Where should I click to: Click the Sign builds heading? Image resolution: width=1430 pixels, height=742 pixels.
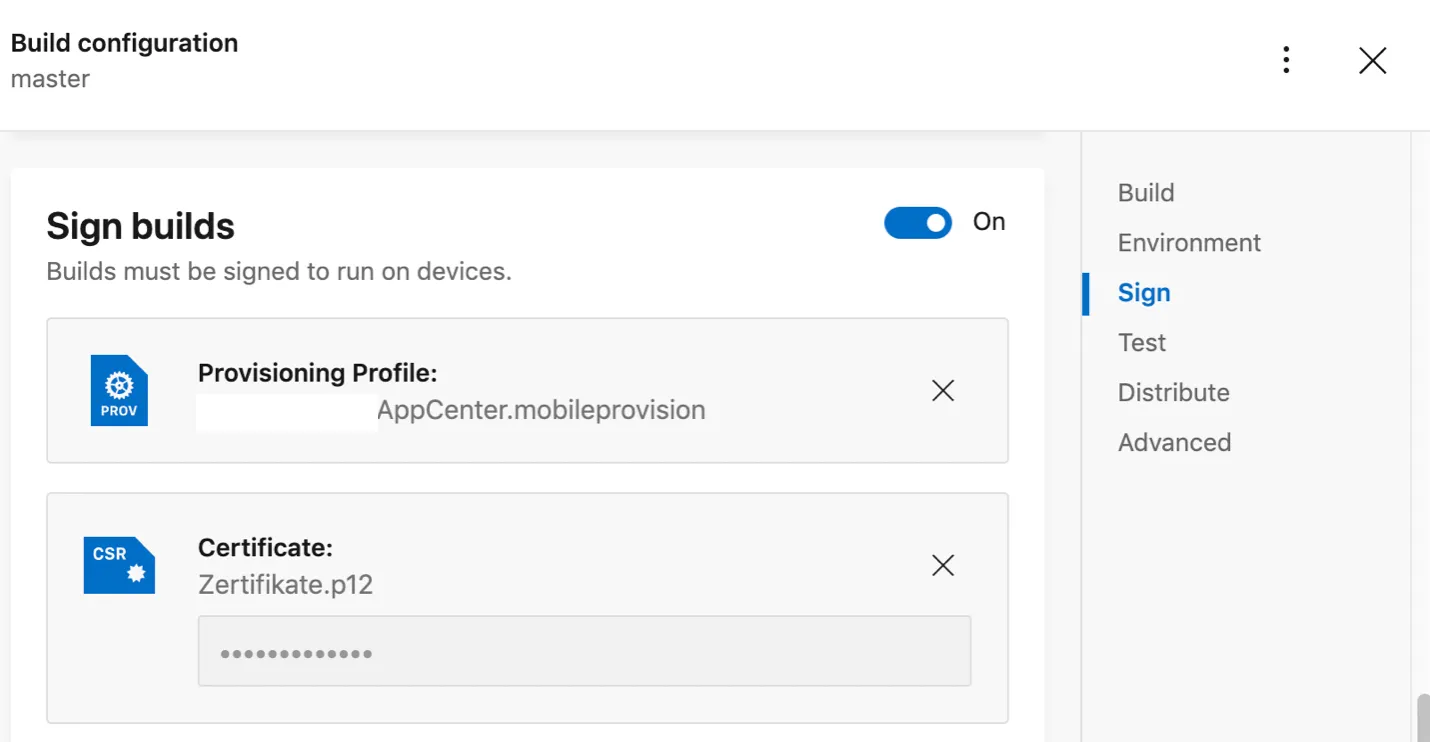140,226
